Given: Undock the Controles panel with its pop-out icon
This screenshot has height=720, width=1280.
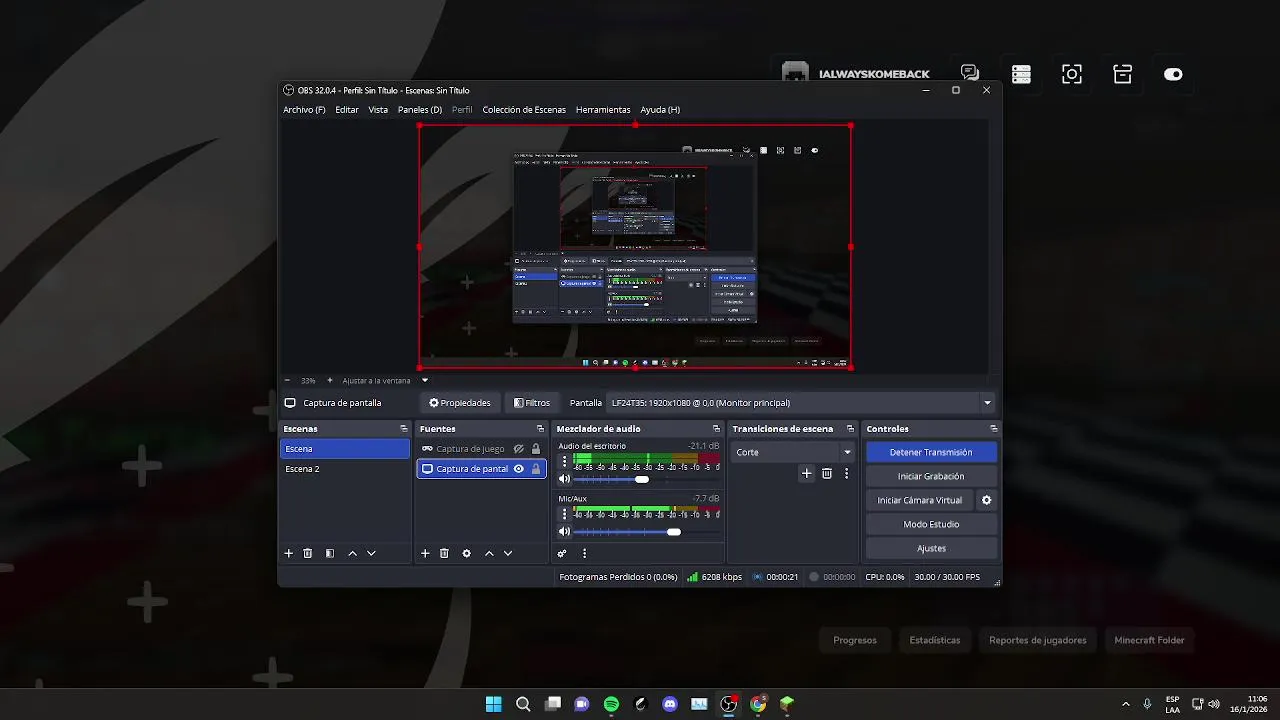Looking at the screenshot, I should pyautogui.click(x=994, y=429).
